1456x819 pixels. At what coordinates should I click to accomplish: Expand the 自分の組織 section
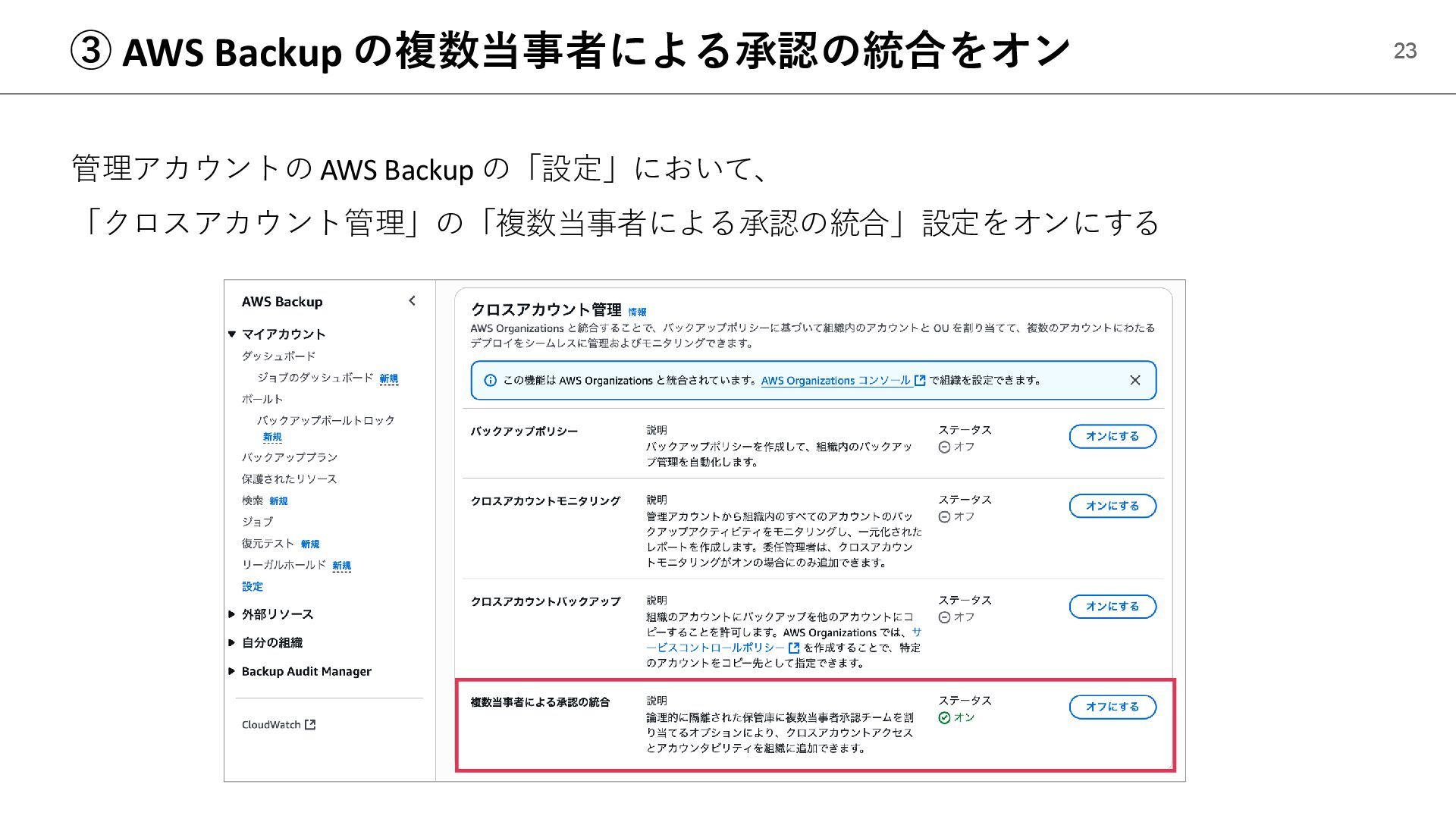pyautogui.click(x=232, y=642)
